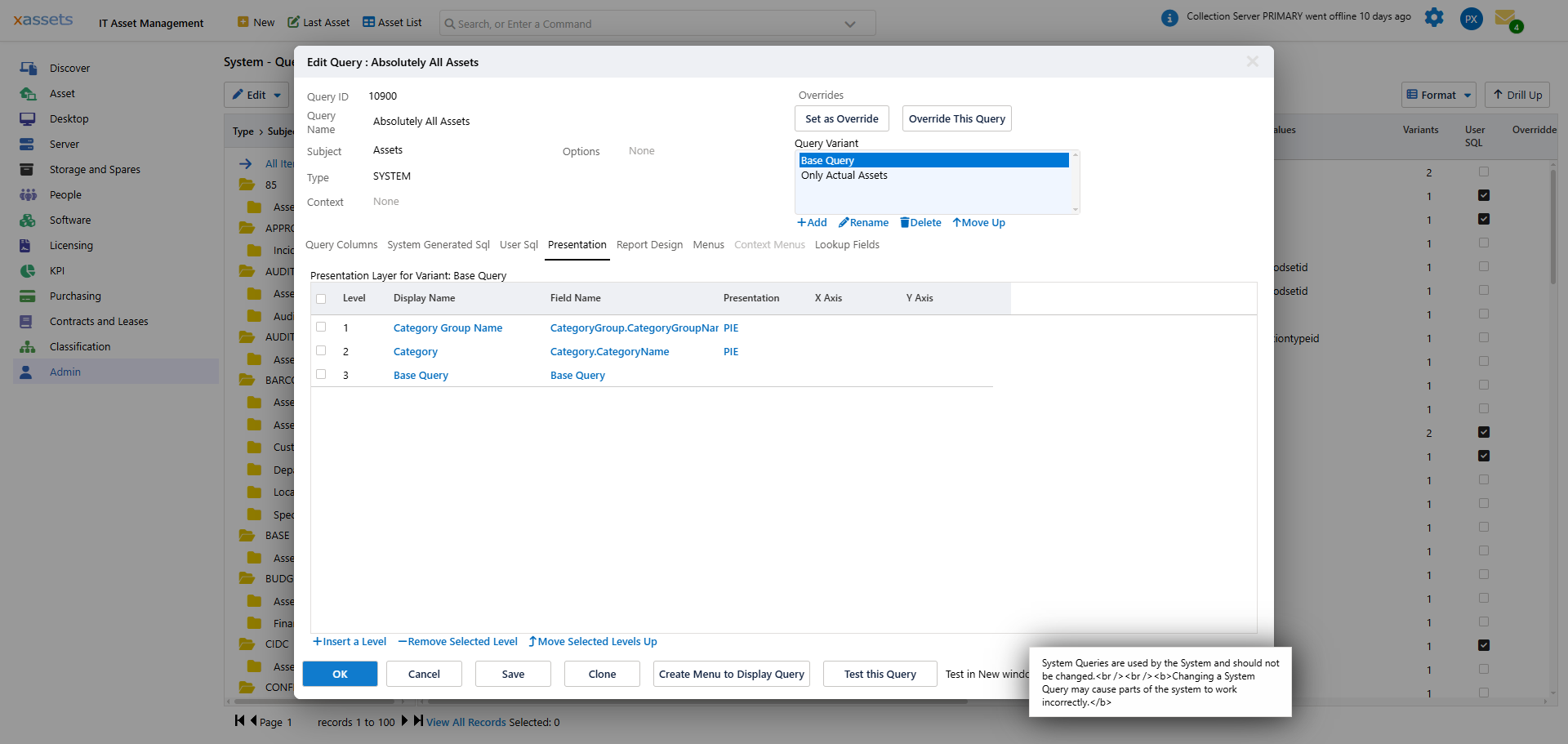The width and height of the screenshot is (1568, 744).
Task: Open the Asset List from the top toolbar
Action: (391, 22)
